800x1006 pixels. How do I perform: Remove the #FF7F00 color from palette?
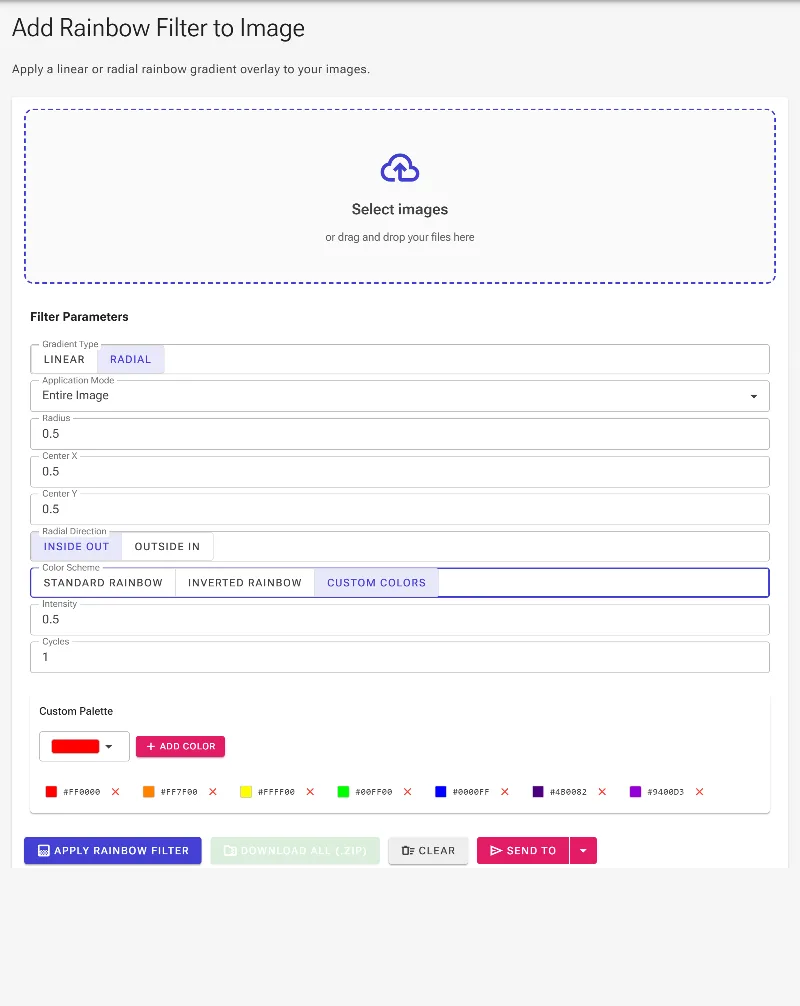point(213,792)
